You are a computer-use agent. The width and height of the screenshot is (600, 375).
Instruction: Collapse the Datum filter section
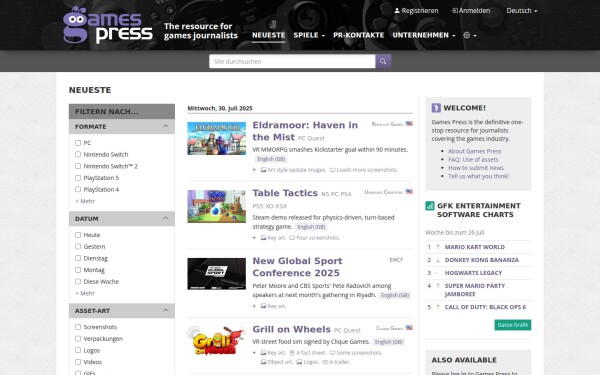122,218
